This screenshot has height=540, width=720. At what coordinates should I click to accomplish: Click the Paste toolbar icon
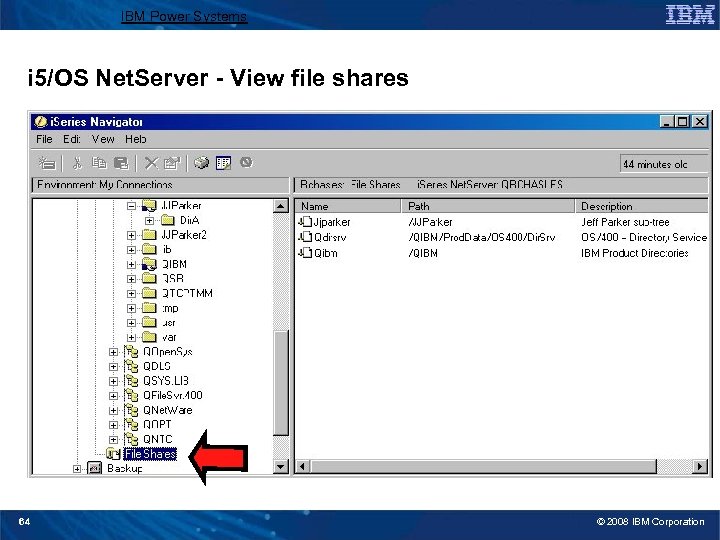pos(121,163)
